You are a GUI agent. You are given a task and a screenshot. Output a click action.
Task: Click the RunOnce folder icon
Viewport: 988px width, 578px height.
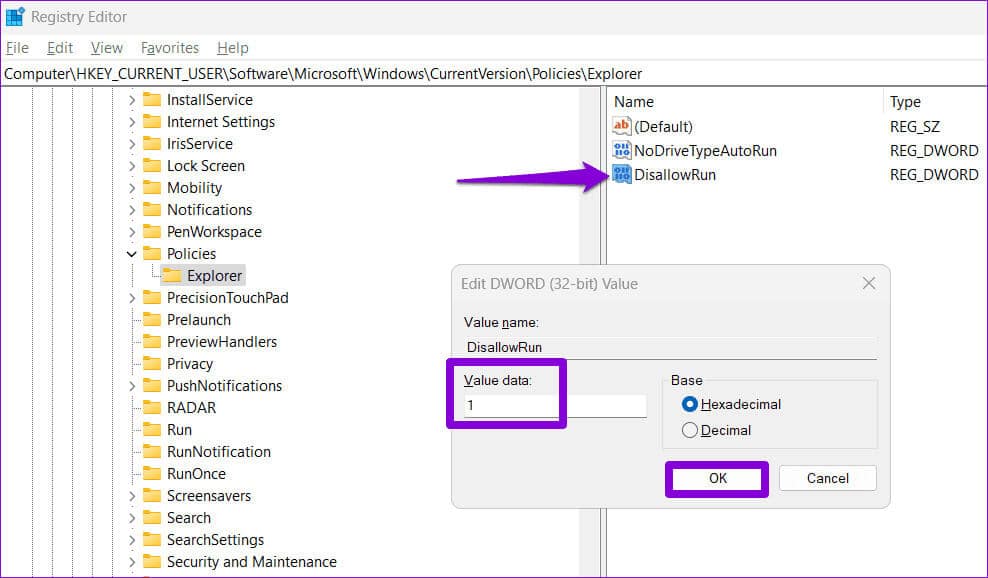(152, 473)
